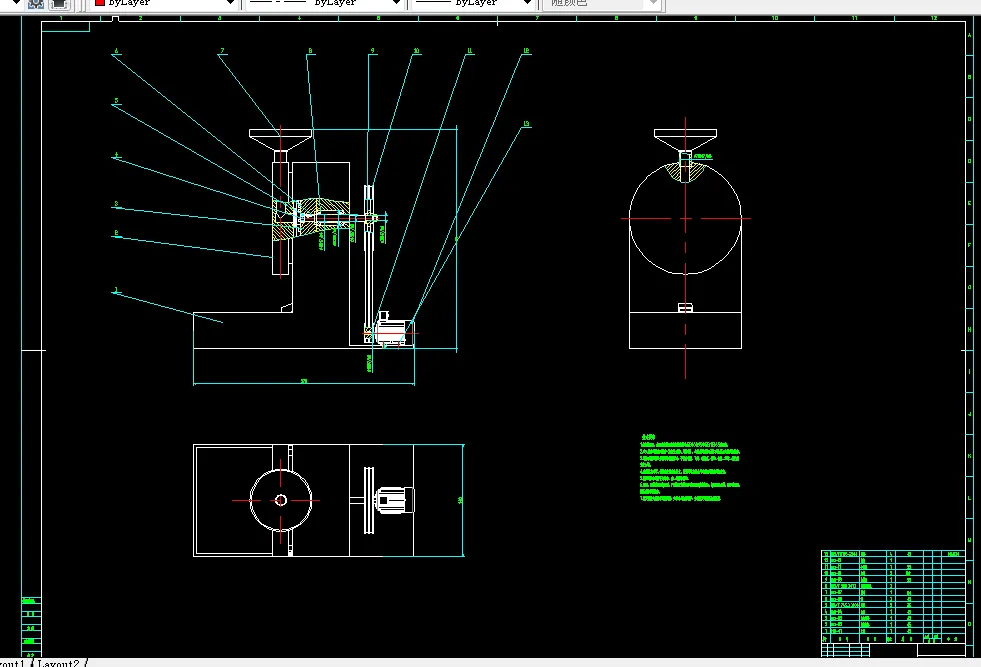The height and width of the screenshot is (667, 981).
Task: Switch to the Layout2 tab
Action: click(59, 663)
